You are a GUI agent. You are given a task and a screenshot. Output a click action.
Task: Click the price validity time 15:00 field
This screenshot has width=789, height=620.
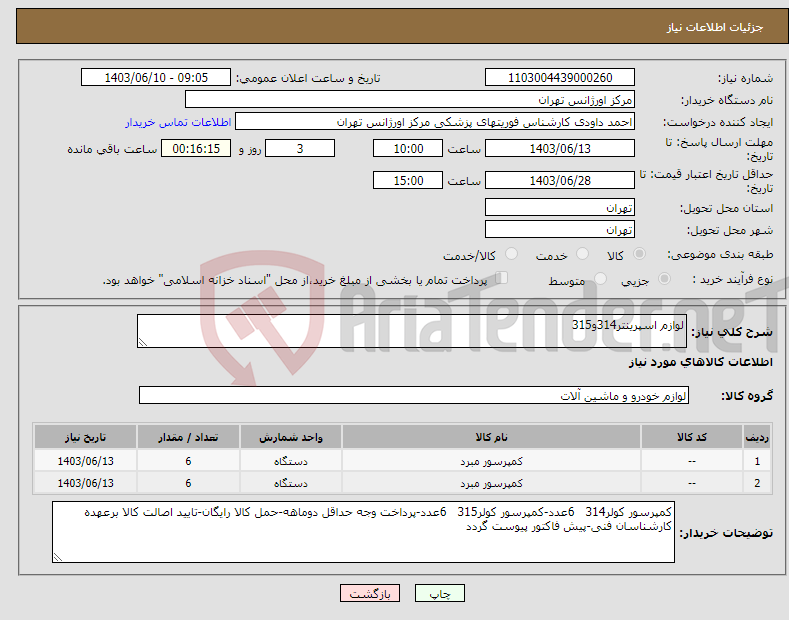pos(408,180)
